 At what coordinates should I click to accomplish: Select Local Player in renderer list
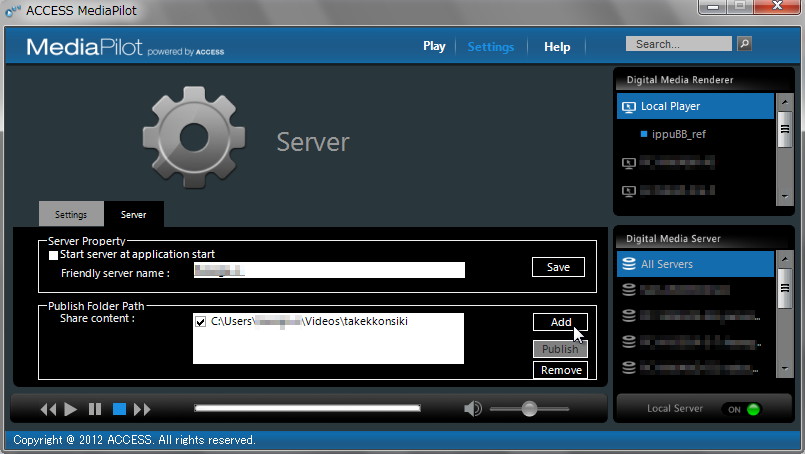tap(695, 106)
